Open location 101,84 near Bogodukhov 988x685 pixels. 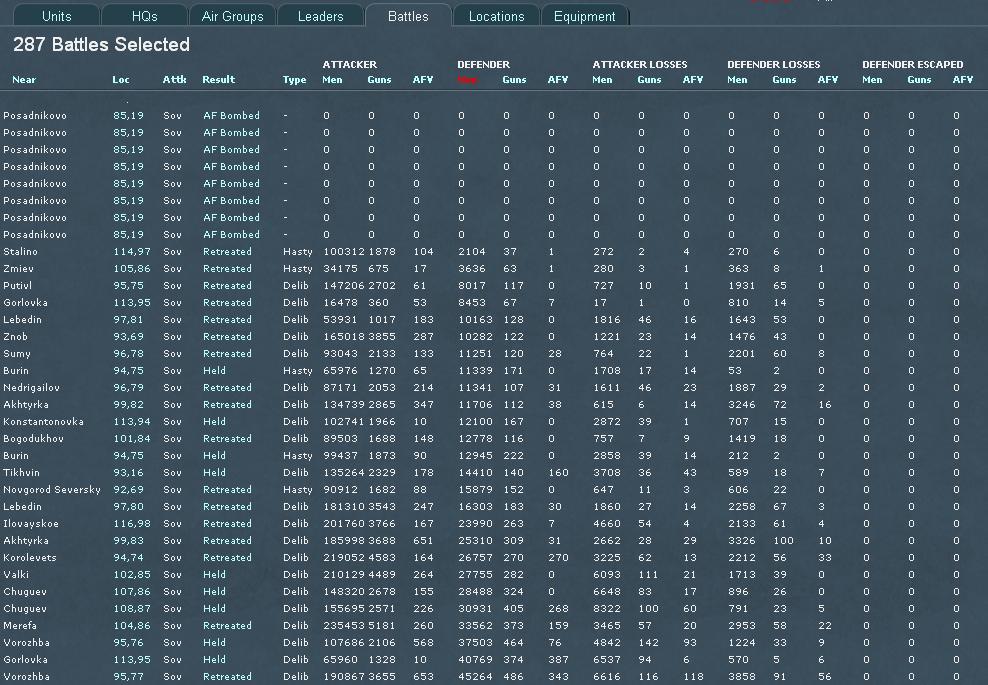132,439
